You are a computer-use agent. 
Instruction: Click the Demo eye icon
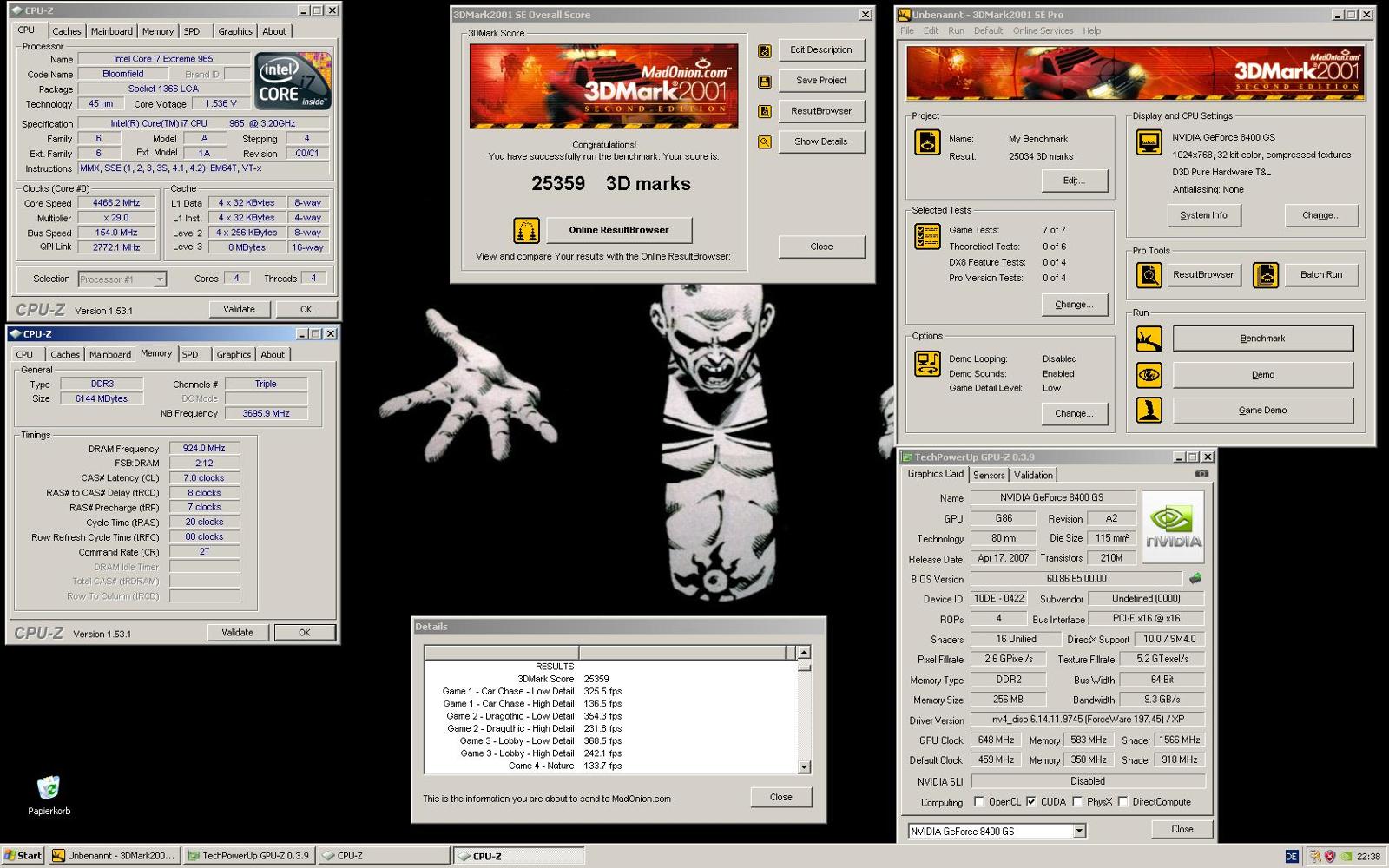(x=1149, y=375)
